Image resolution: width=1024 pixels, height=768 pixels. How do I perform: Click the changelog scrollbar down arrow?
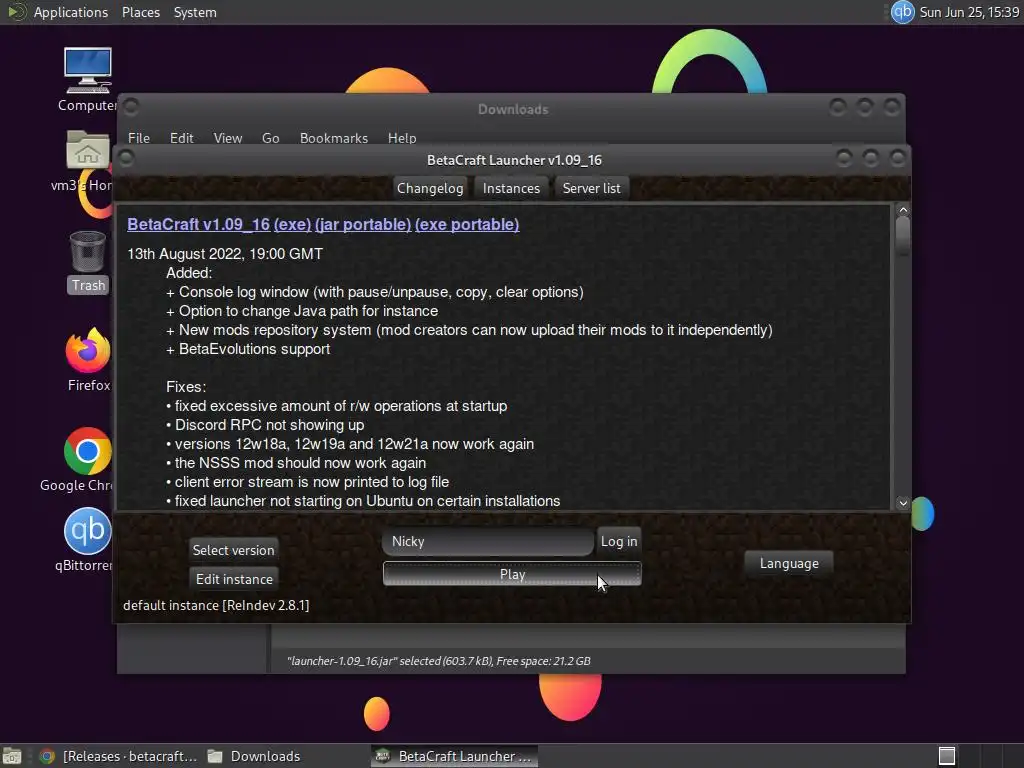tap(903, 502)
